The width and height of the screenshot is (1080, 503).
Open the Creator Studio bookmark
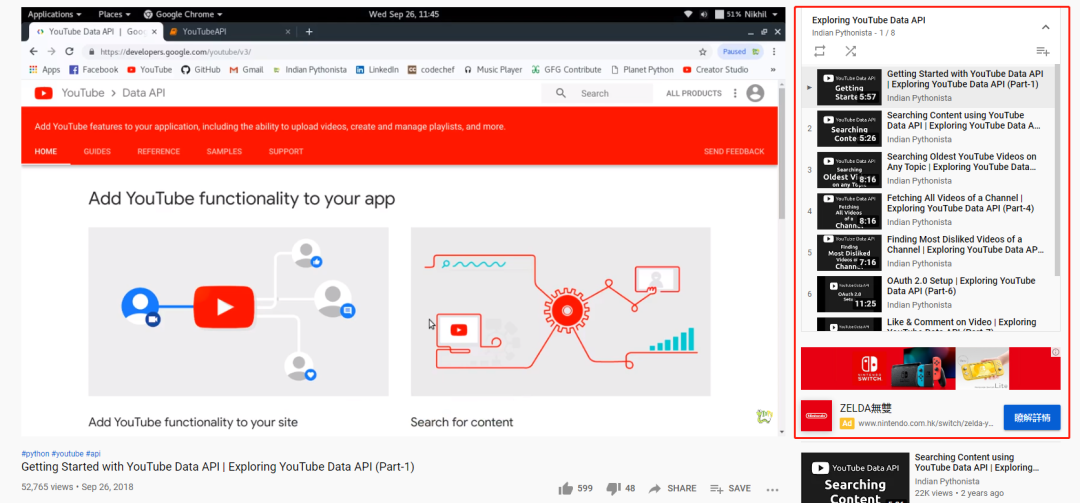[x=716, y=70]
